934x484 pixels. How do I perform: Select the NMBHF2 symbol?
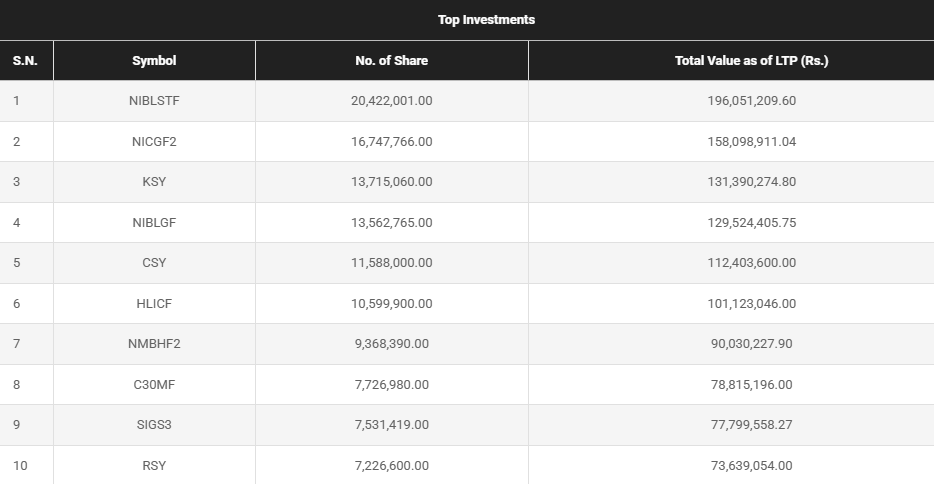154,344
